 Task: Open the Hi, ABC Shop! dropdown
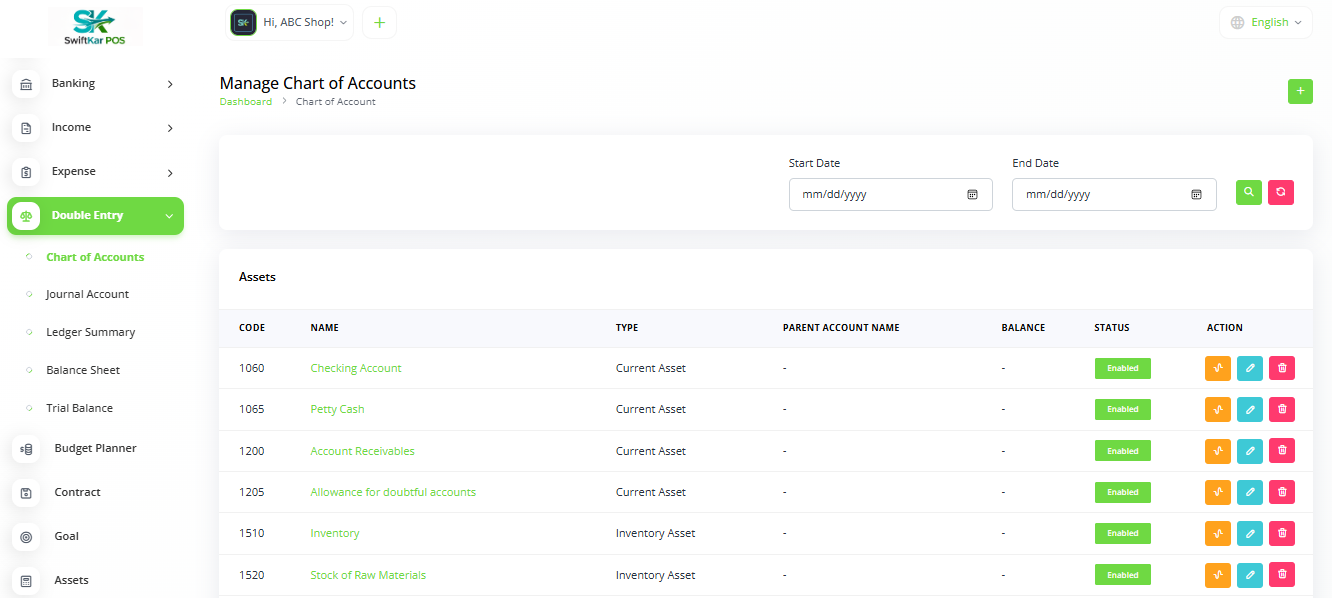pos(292,22)
